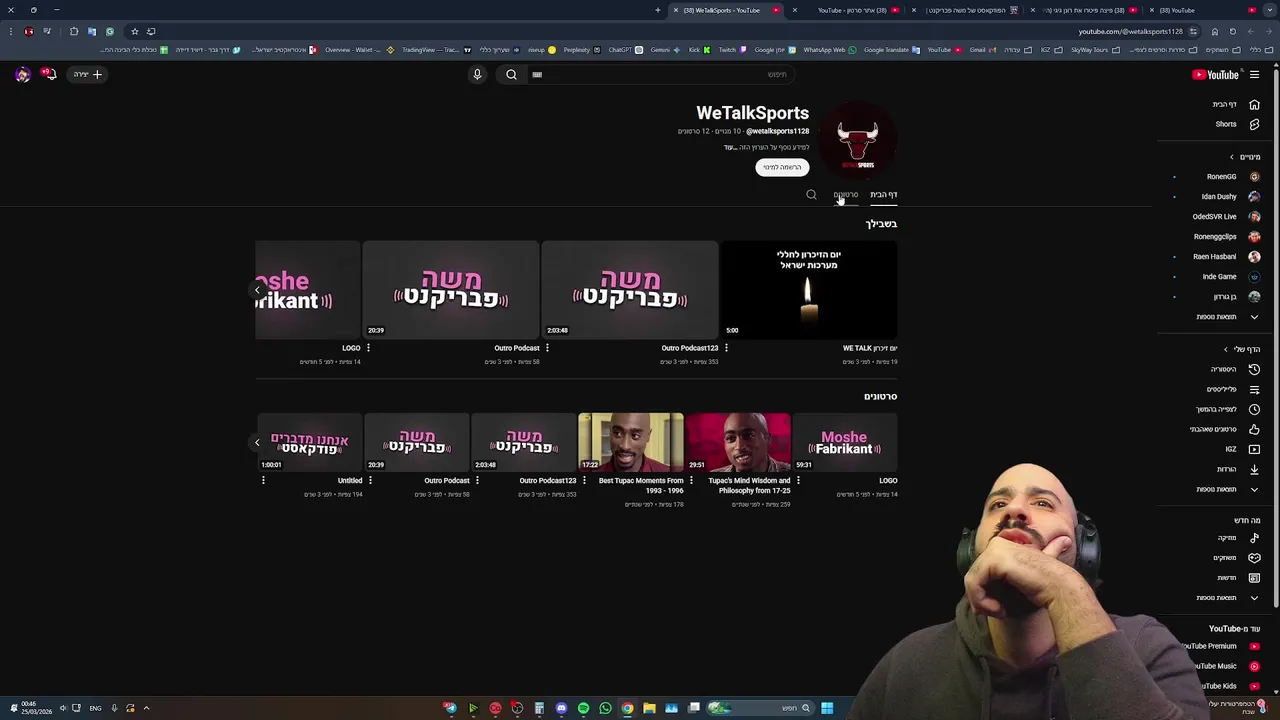Show previous videos in the Videos shelf
1280x720 pixels.
pyautogui.click(x=257, y=442)
